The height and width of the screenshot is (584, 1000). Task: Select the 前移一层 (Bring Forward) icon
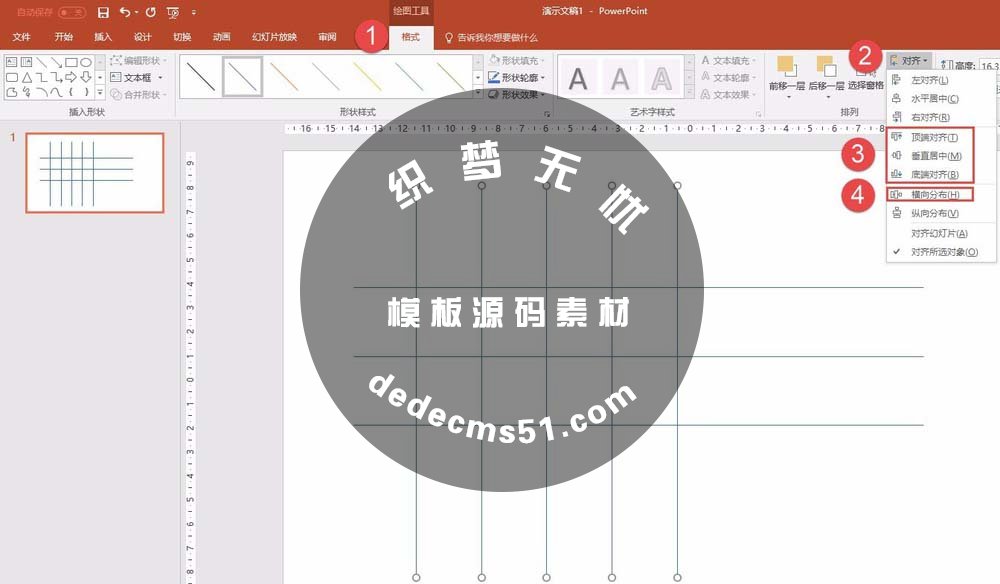[x=786, y=65]
